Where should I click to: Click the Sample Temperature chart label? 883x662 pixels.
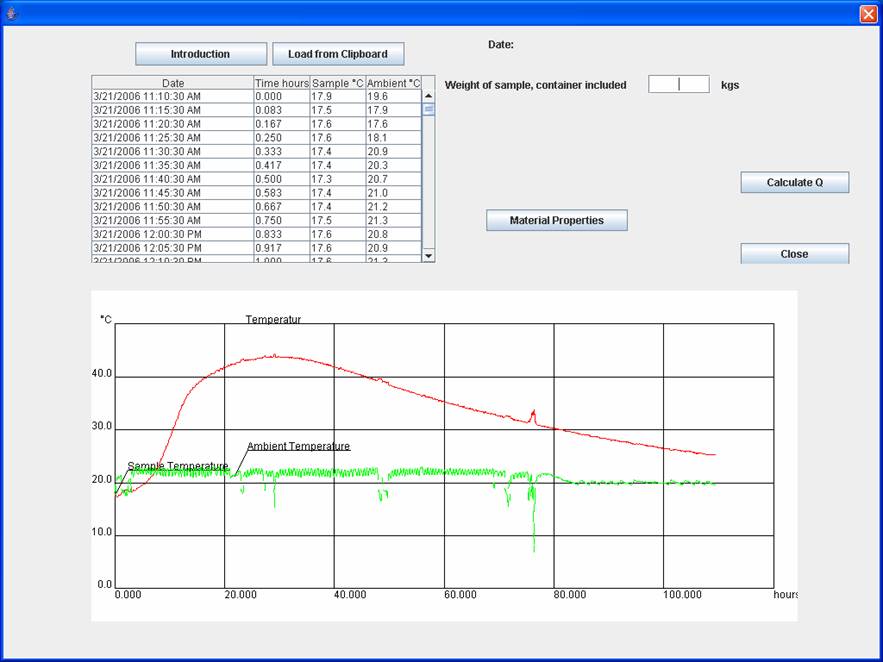tap(178, 466)
